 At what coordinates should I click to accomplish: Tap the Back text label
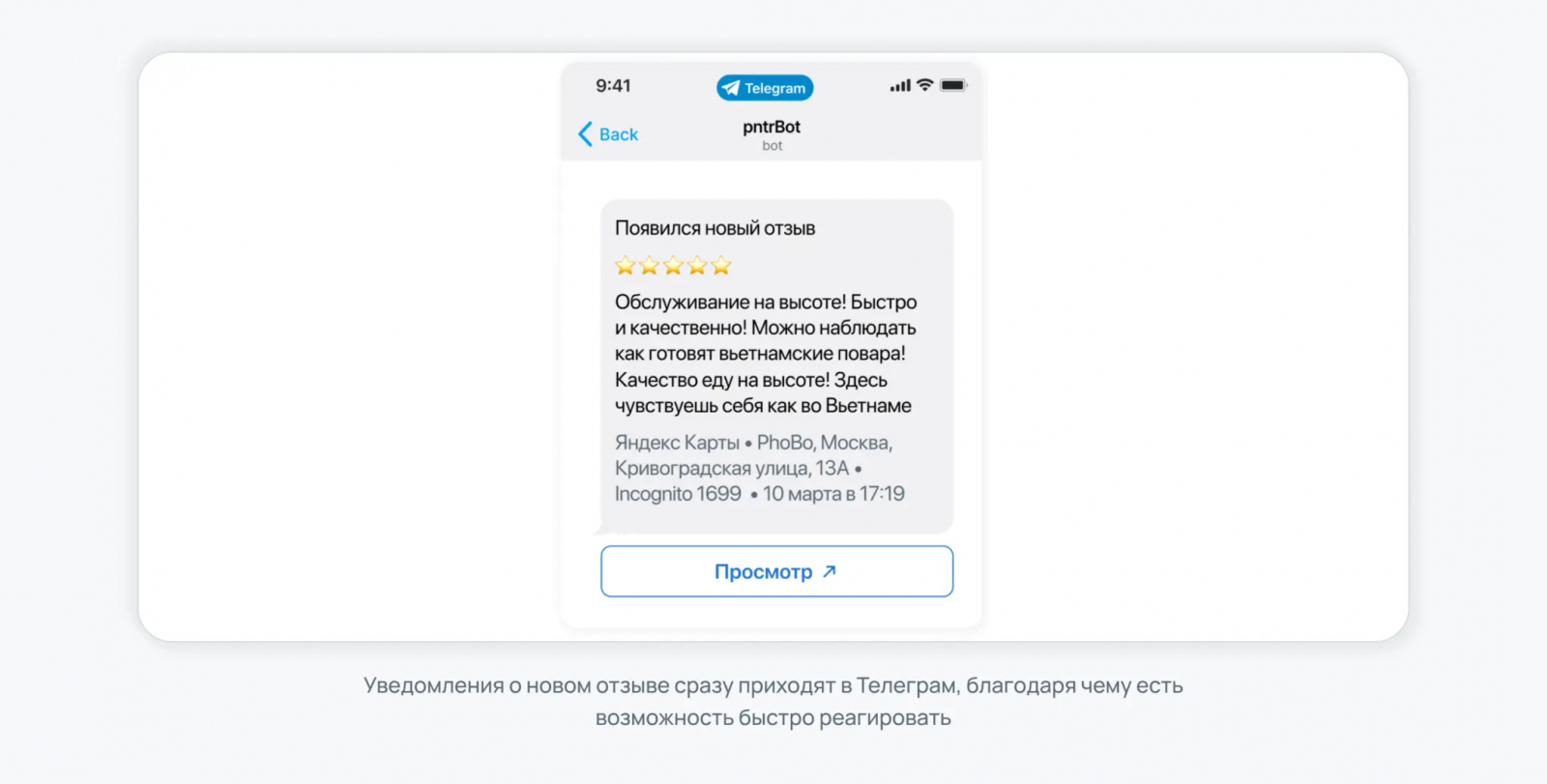[619, 134]
